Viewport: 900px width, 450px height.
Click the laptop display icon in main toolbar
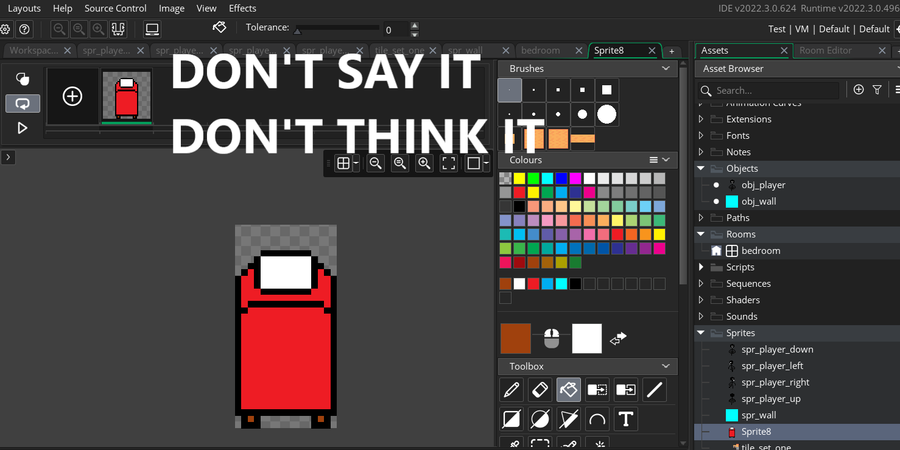152,29
